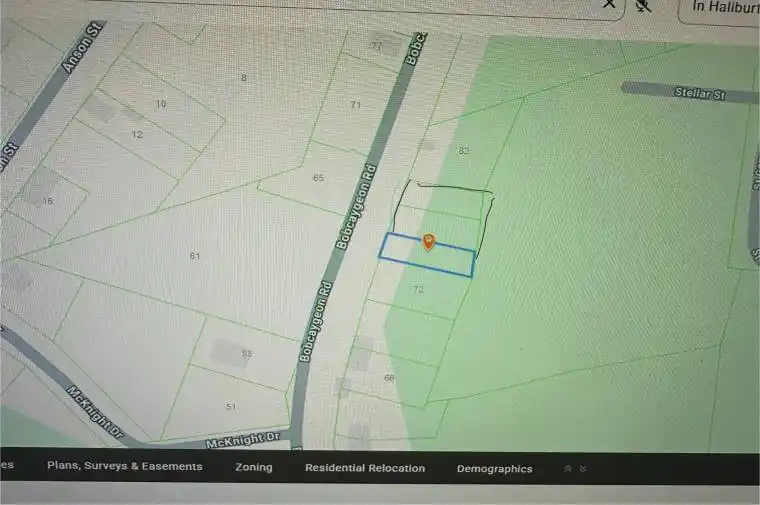This screenshot has height=505, width=760.
Task: Open the Demographics tab
Action: (x=494, y=468)
